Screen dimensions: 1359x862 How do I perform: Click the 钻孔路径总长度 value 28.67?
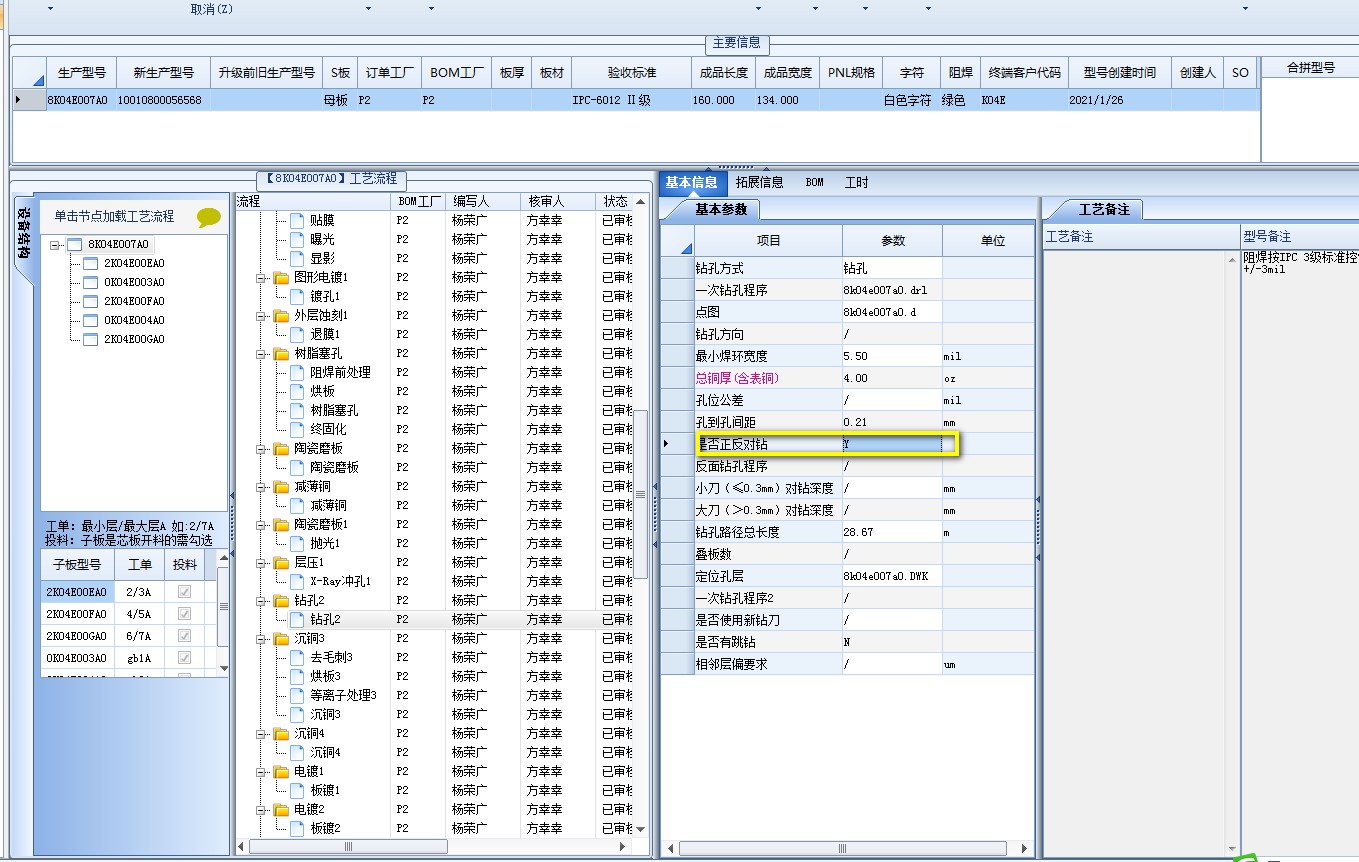coord(892,532)
